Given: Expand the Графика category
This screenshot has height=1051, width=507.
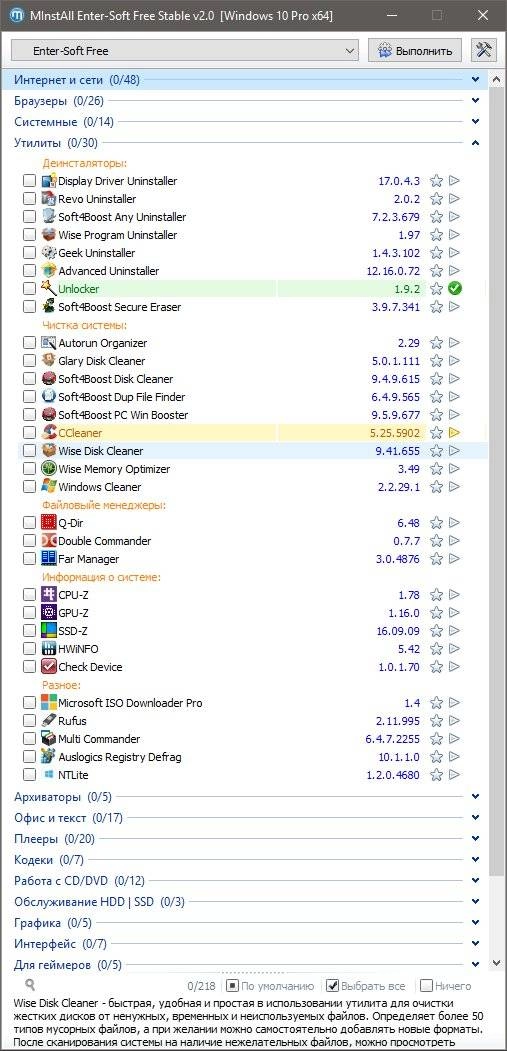Looking at the screenshot, I should point(475,923).
